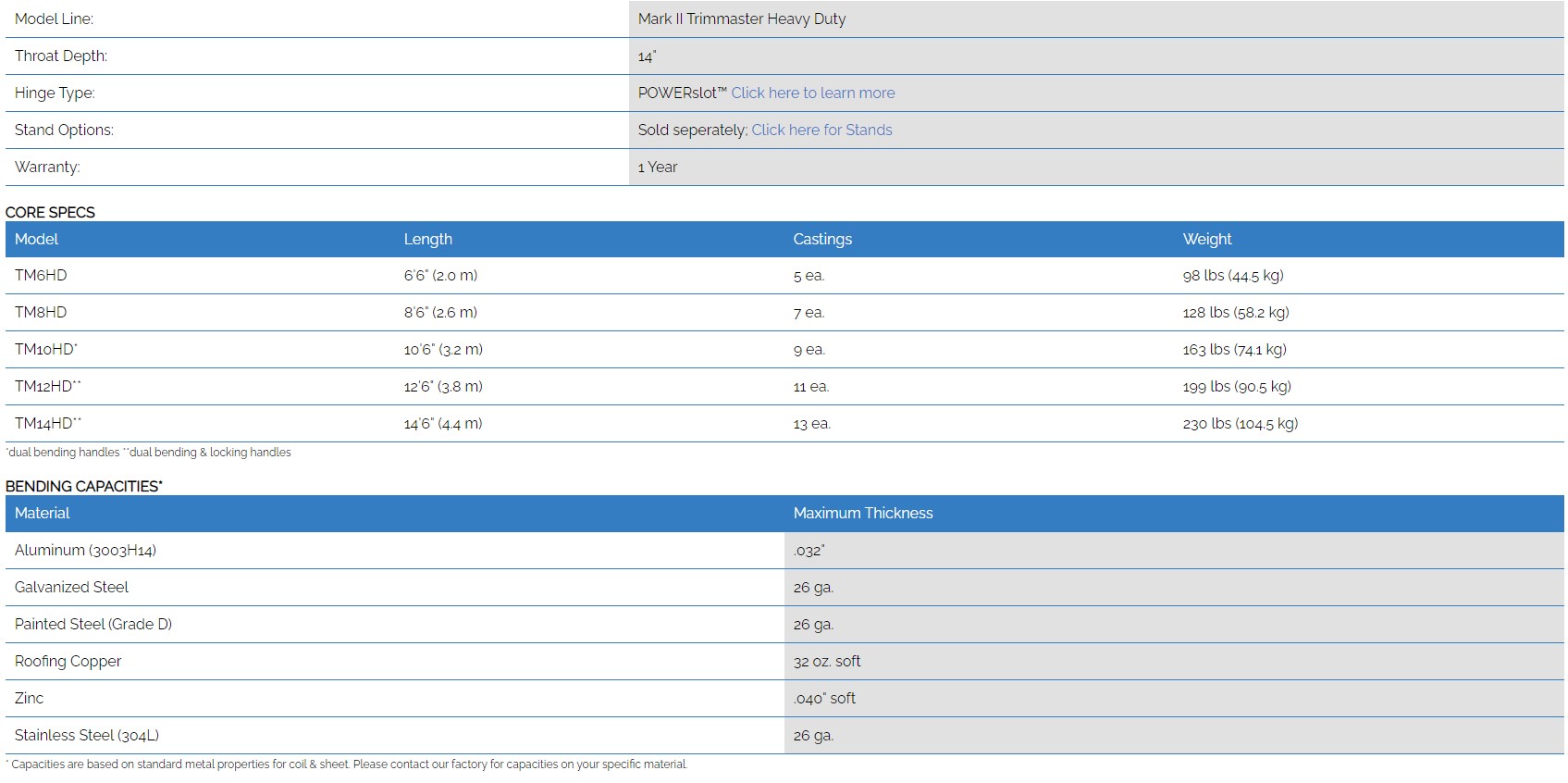Click the Length column header
1568x783 pixels.
pyautogui.click(x=427, y=239)
